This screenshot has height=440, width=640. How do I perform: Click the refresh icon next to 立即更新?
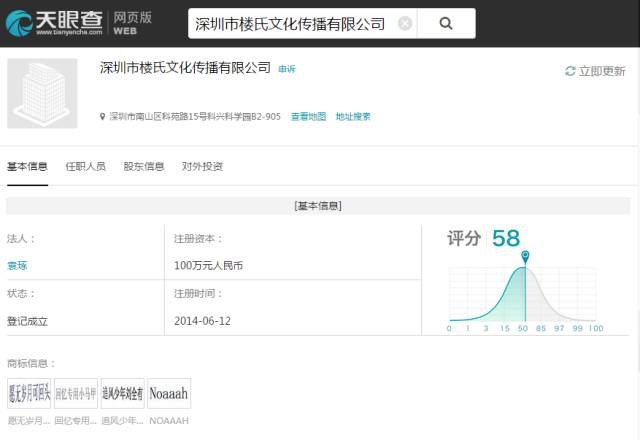point(570,71)
